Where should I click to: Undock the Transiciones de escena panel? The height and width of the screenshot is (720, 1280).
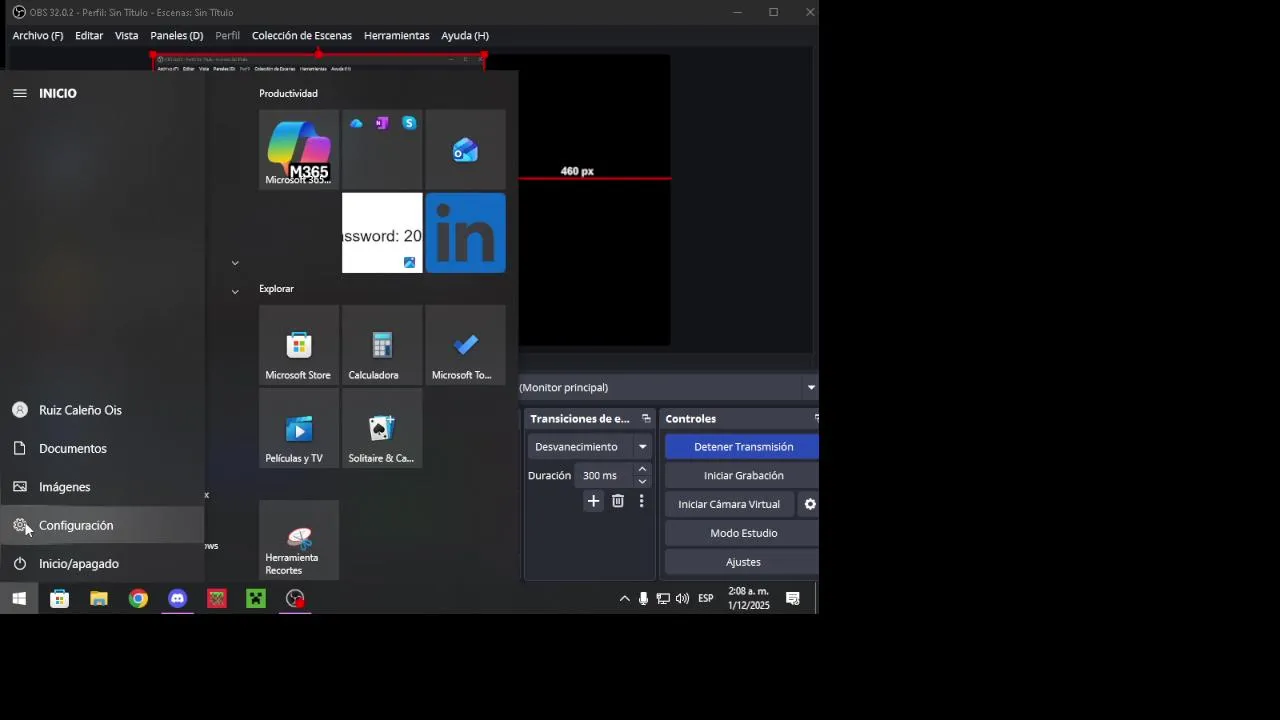coord(646,419)
